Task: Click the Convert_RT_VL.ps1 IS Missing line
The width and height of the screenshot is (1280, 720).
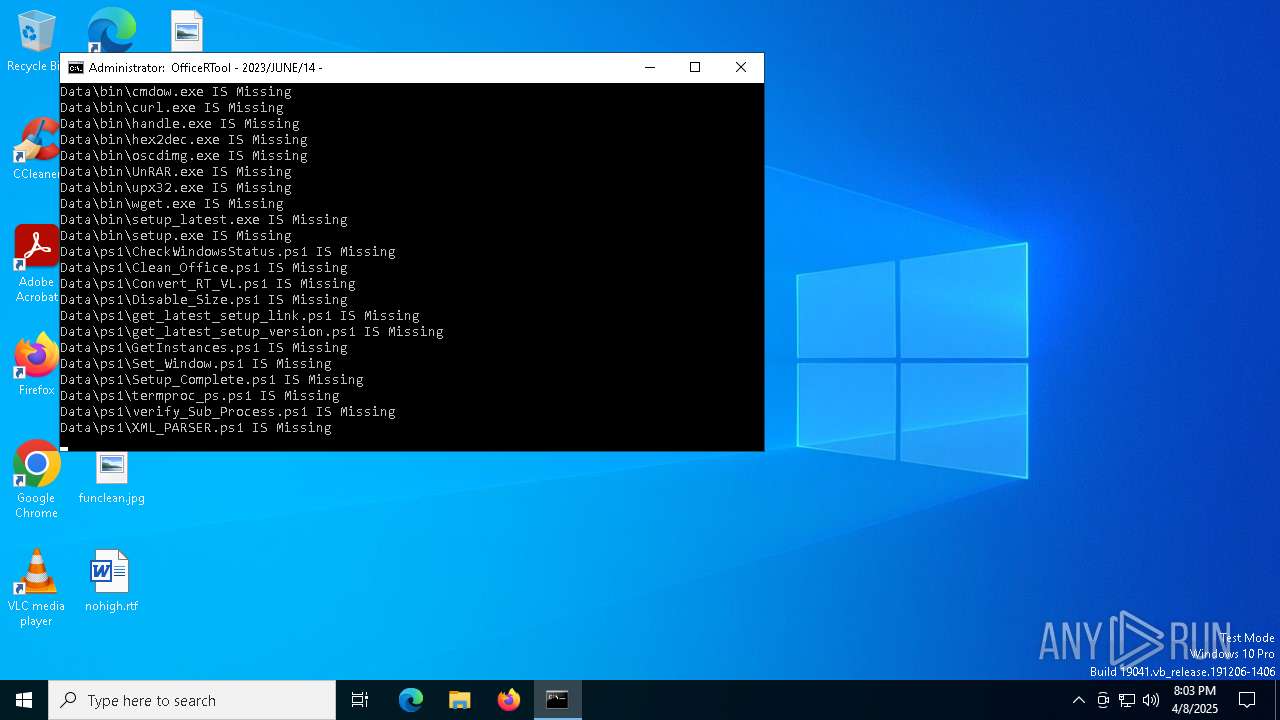Action: pyautogui.click(x=208, y=284)
